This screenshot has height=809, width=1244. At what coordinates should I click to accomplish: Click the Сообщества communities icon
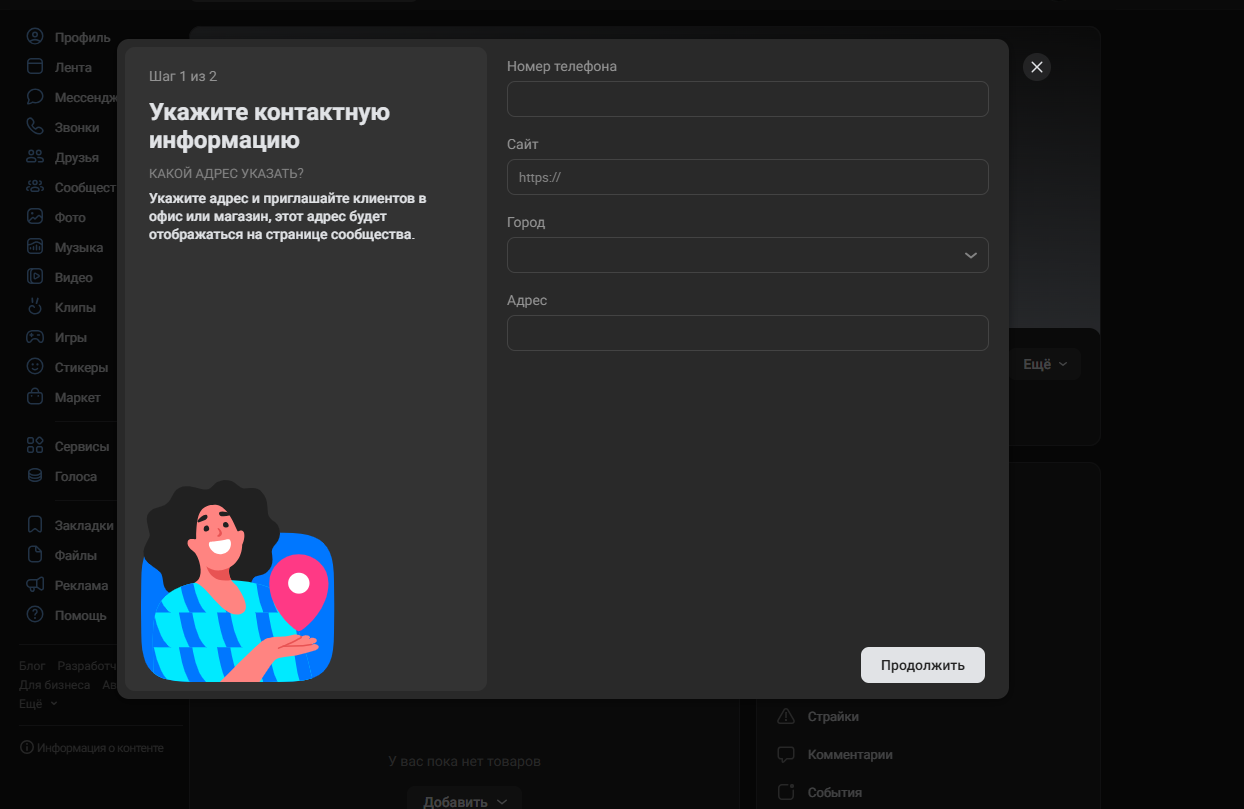tap(35, 187)
